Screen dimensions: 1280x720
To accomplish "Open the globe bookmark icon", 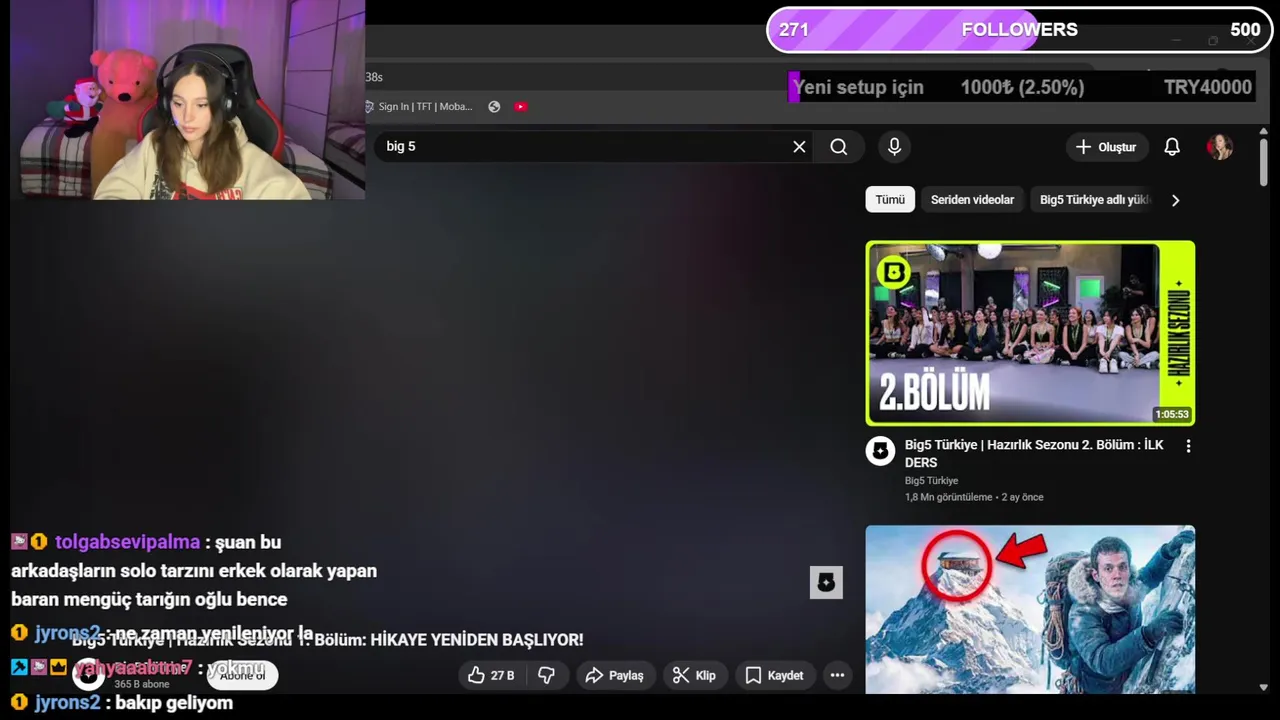I will (x=494, y=107).
